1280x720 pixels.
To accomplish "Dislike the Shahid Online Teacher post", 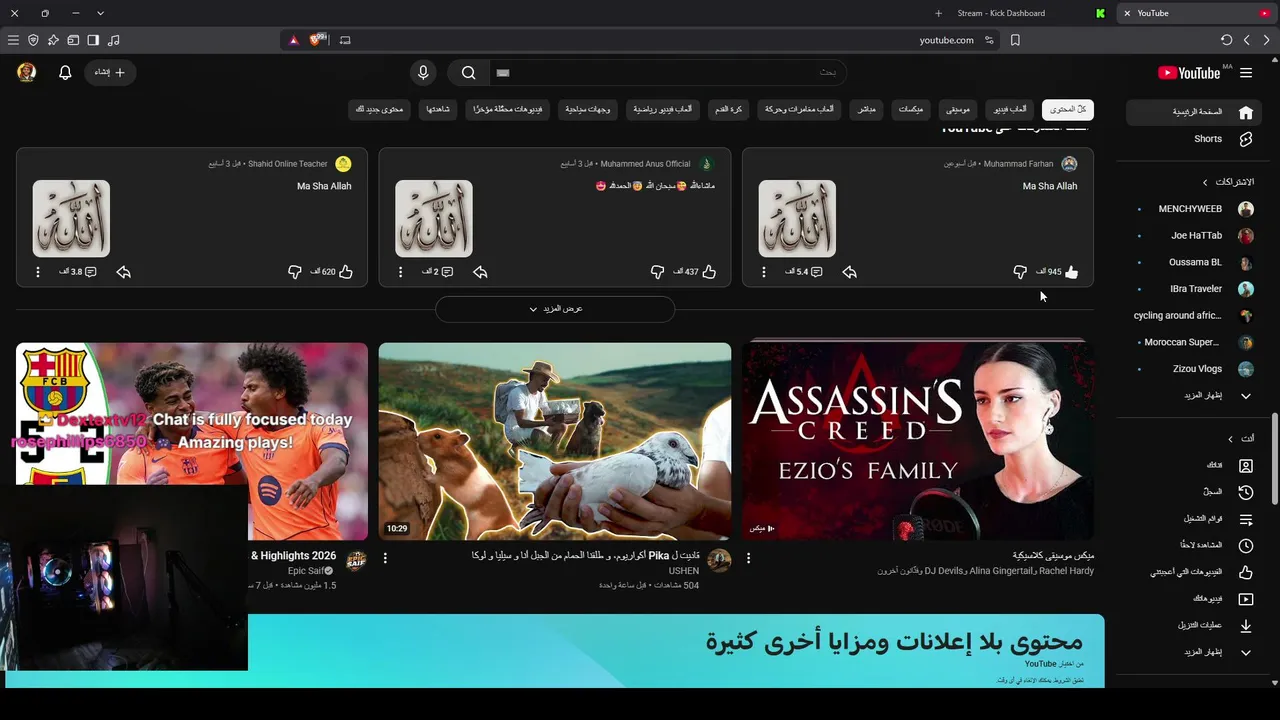I will point(295,272).
